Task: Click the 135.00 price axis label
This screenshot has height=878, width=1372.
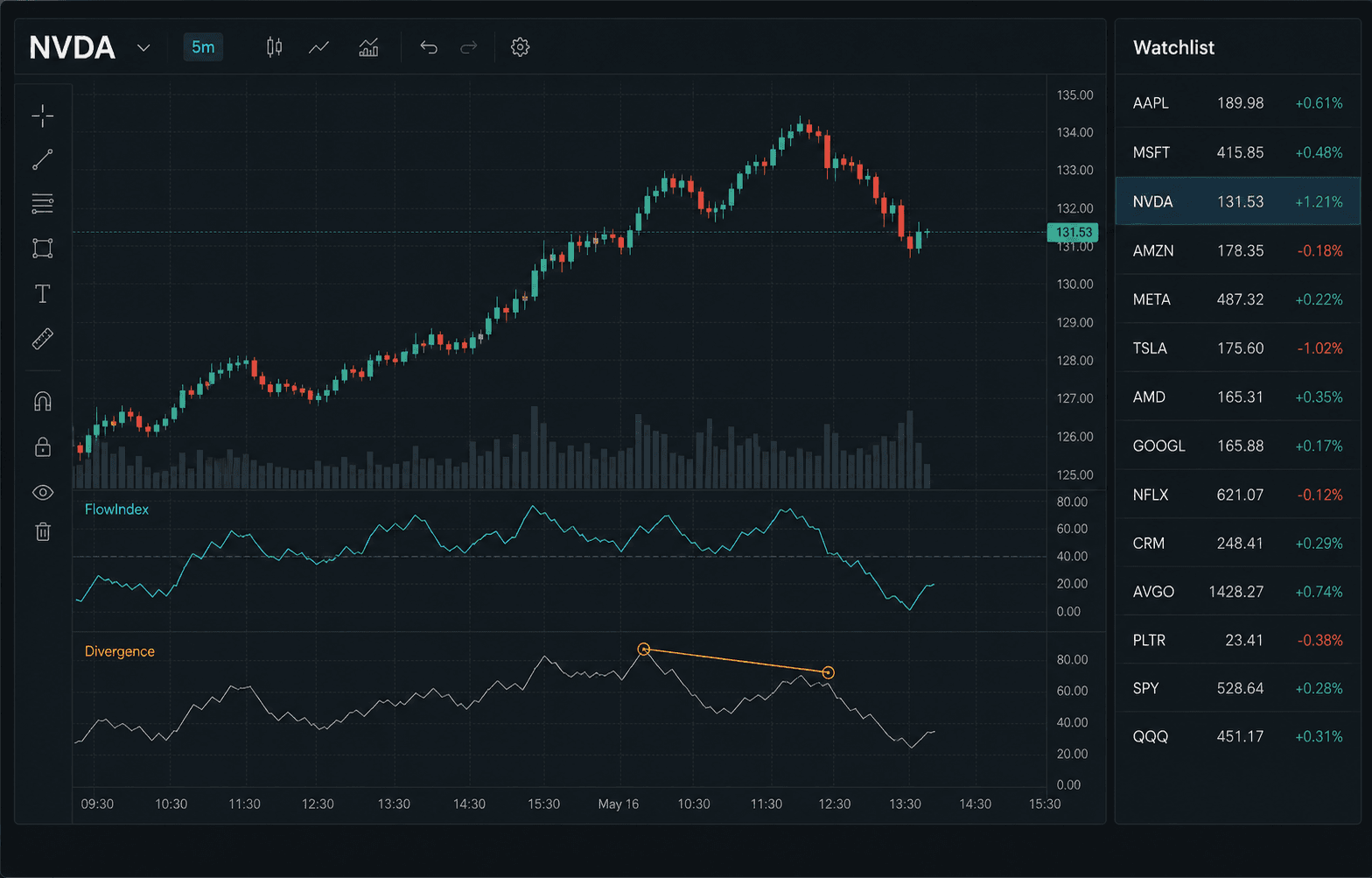Action: point(1074,95)
